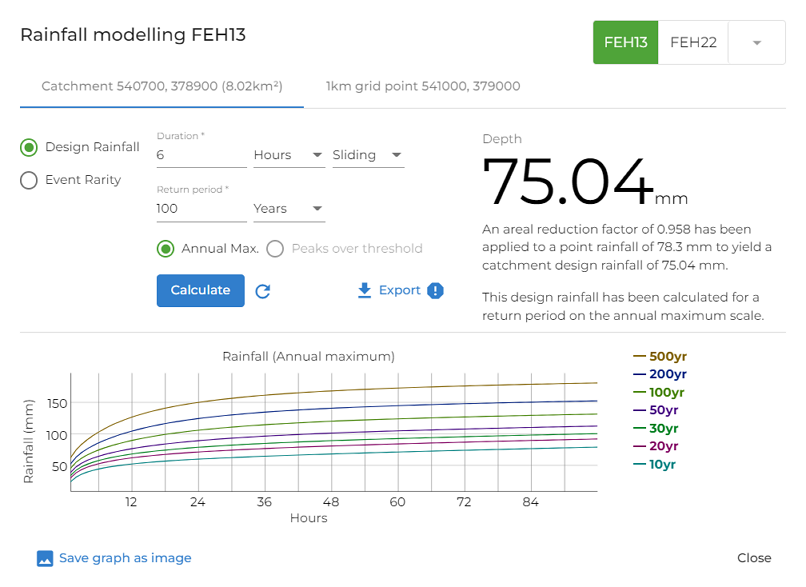Open the Hours duration unit dropdown
Viewport: 806px width, 587px height.
tap(289, 155)
